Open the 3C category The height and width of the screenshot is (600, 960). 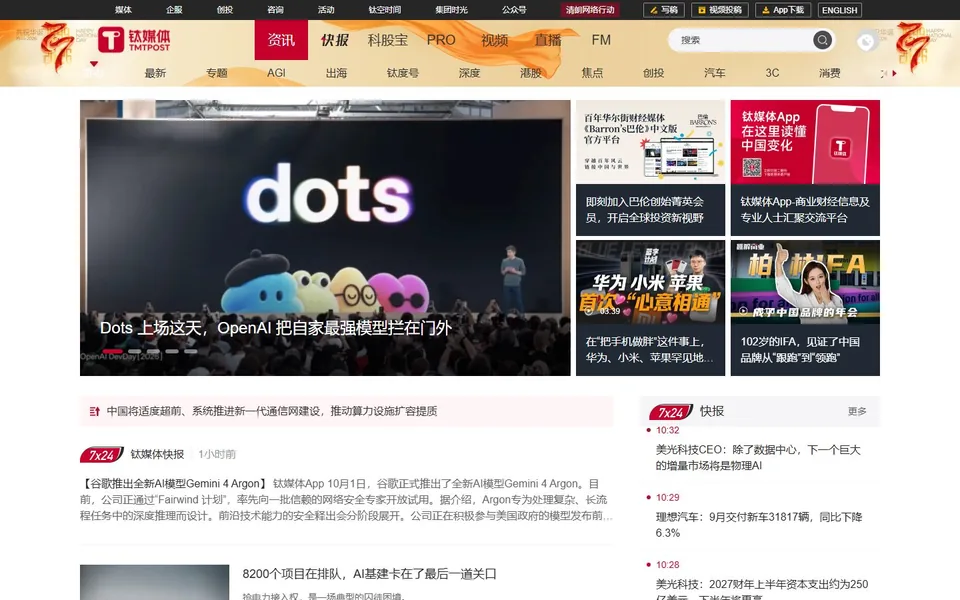tap(772, 73)
